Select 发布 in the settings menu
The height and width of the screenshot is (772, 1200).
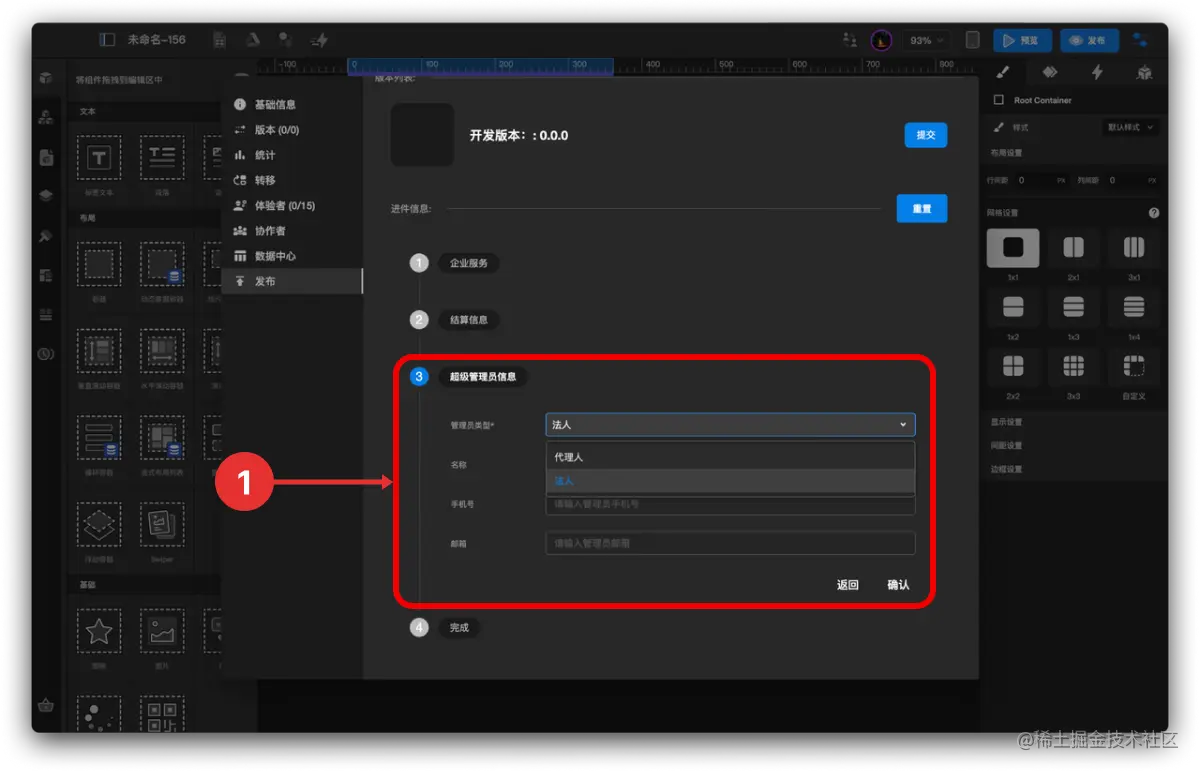292,281
